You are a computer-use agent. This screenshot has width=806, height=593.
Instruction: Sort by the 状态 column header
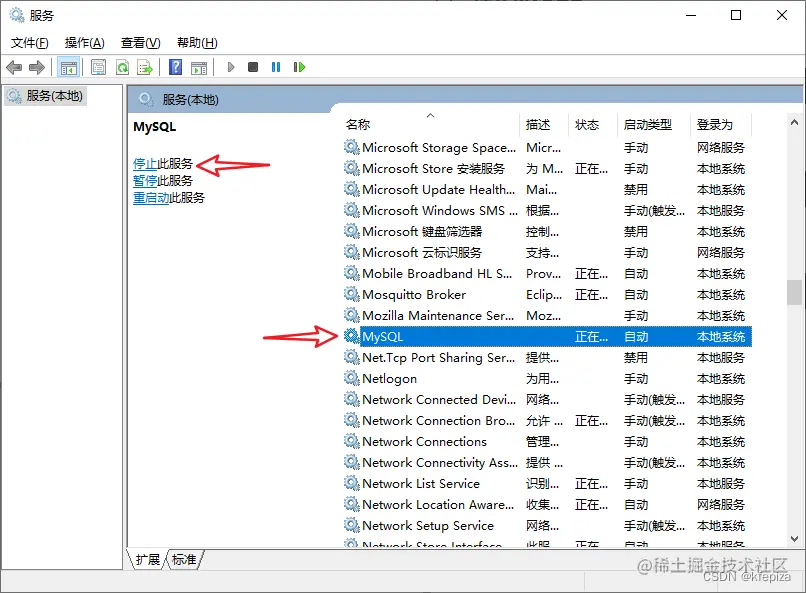click(x=593, y=124)
